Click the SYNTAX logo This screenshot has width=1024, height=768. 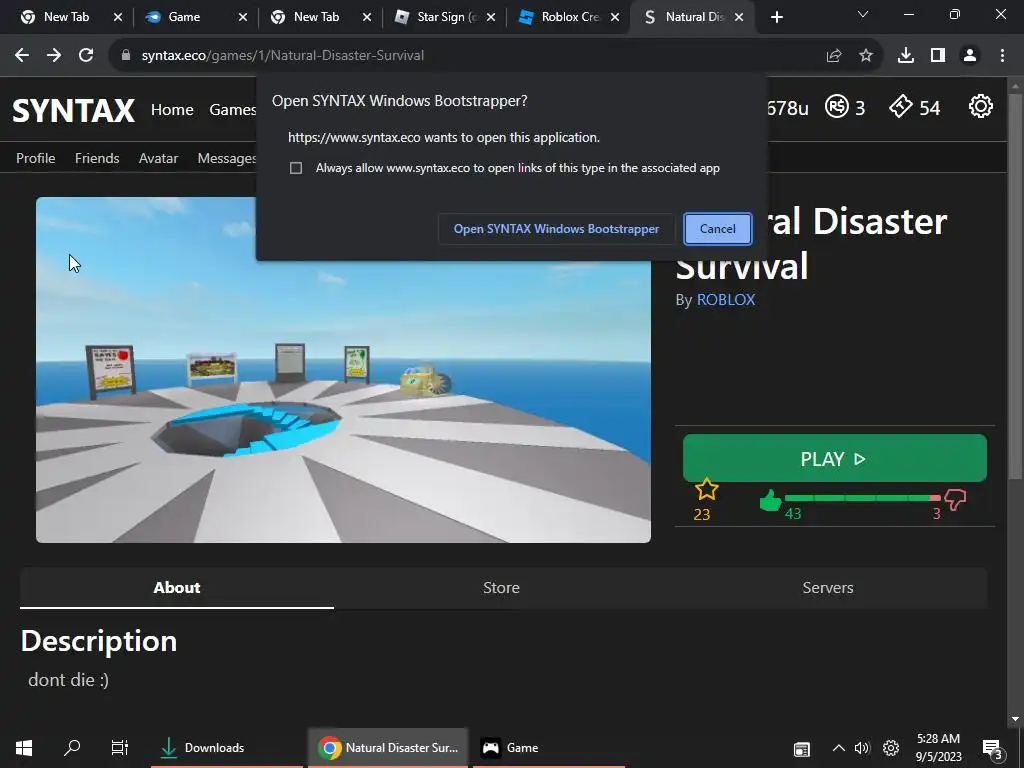[x=74, y=110]
